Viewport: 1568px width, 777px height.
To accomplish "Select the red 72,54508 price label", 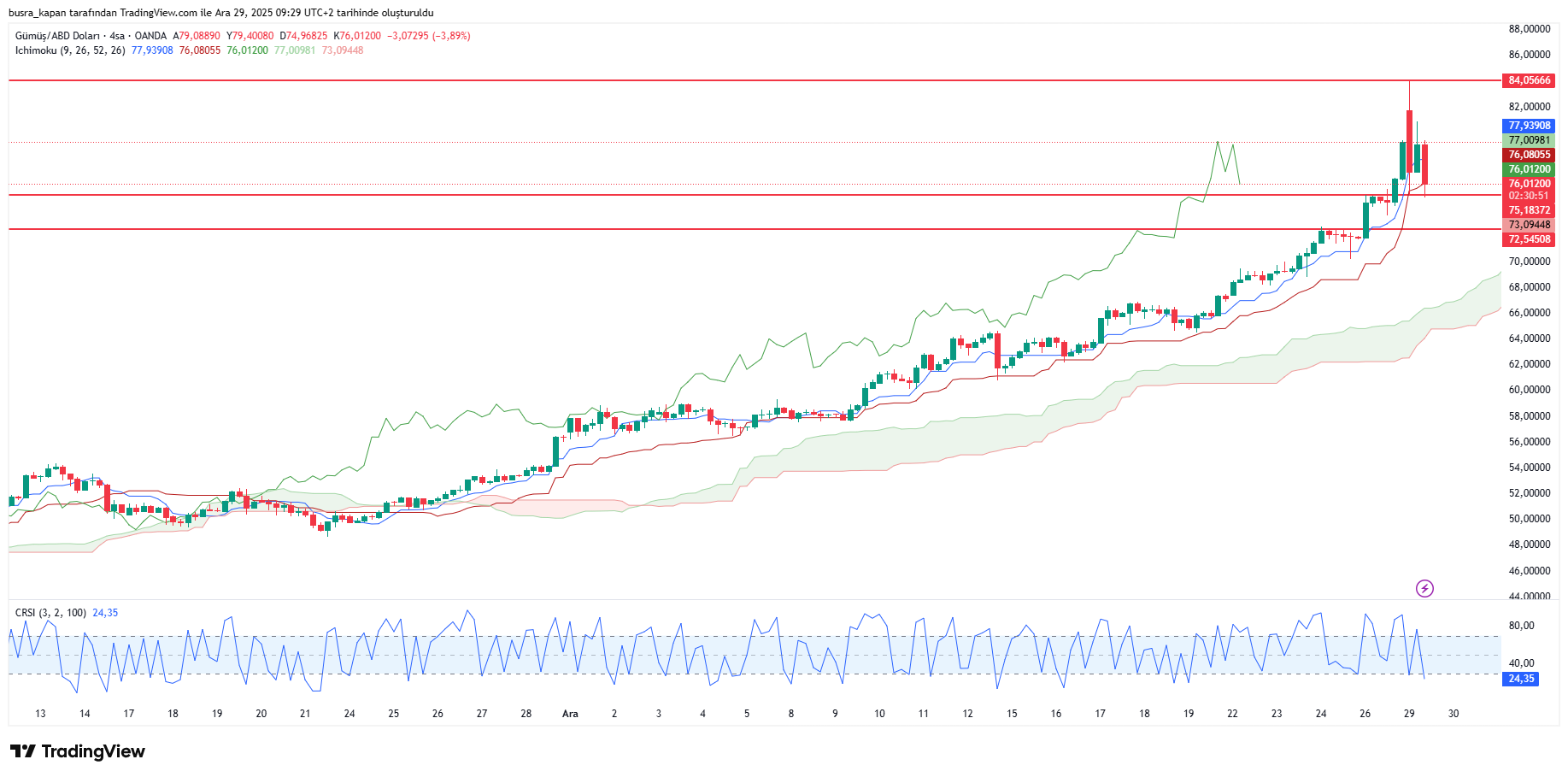I will click(x=1529, y=239).
